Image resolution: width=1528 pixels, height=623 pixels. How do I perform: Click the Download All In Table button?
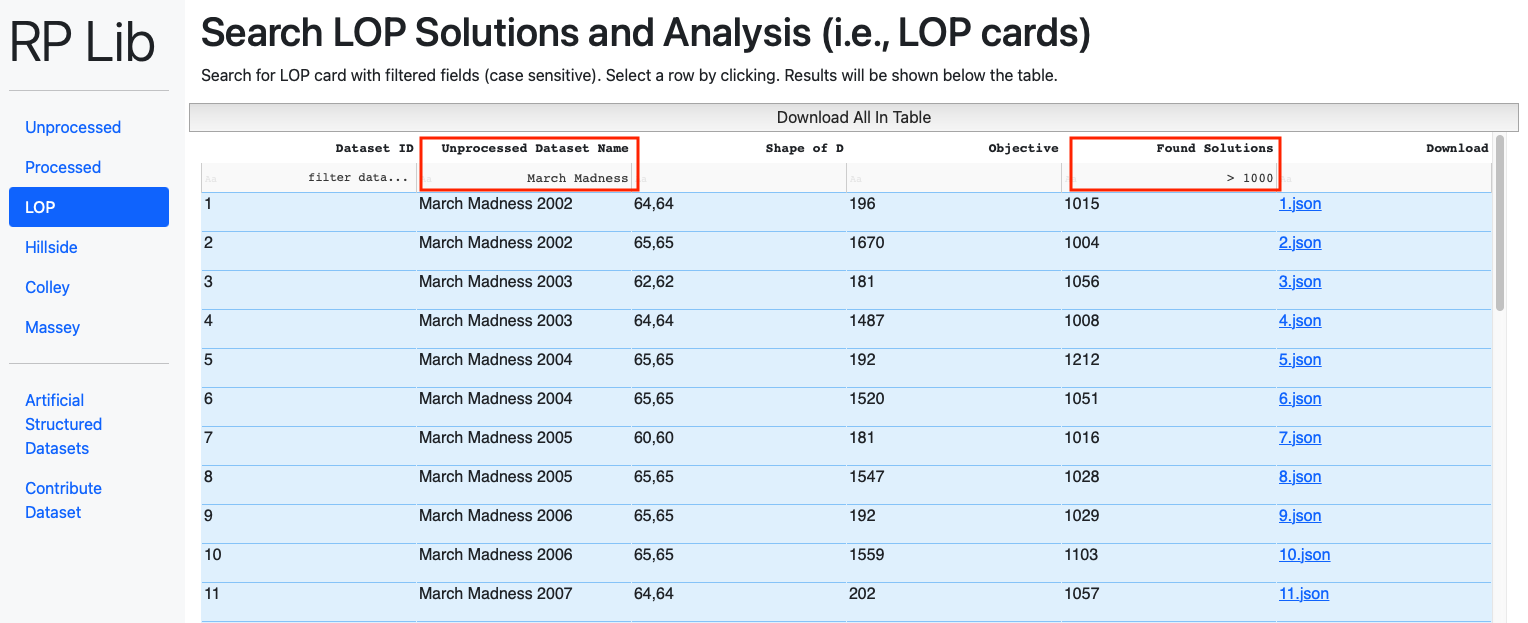pyautogui.click(x=854, y=117)
